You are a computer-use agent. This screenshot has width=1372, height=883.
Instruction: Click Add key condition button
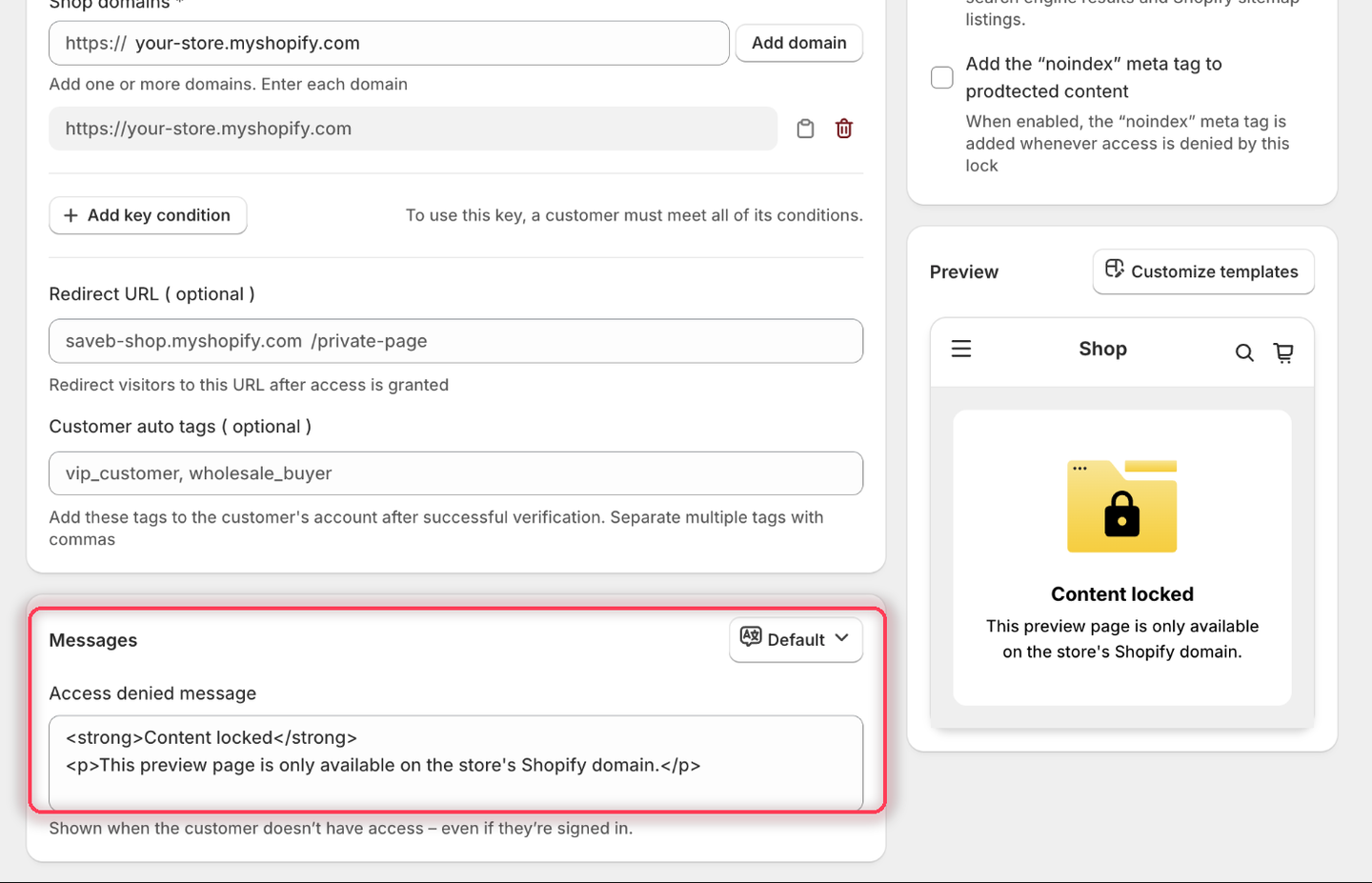[148, 215]
